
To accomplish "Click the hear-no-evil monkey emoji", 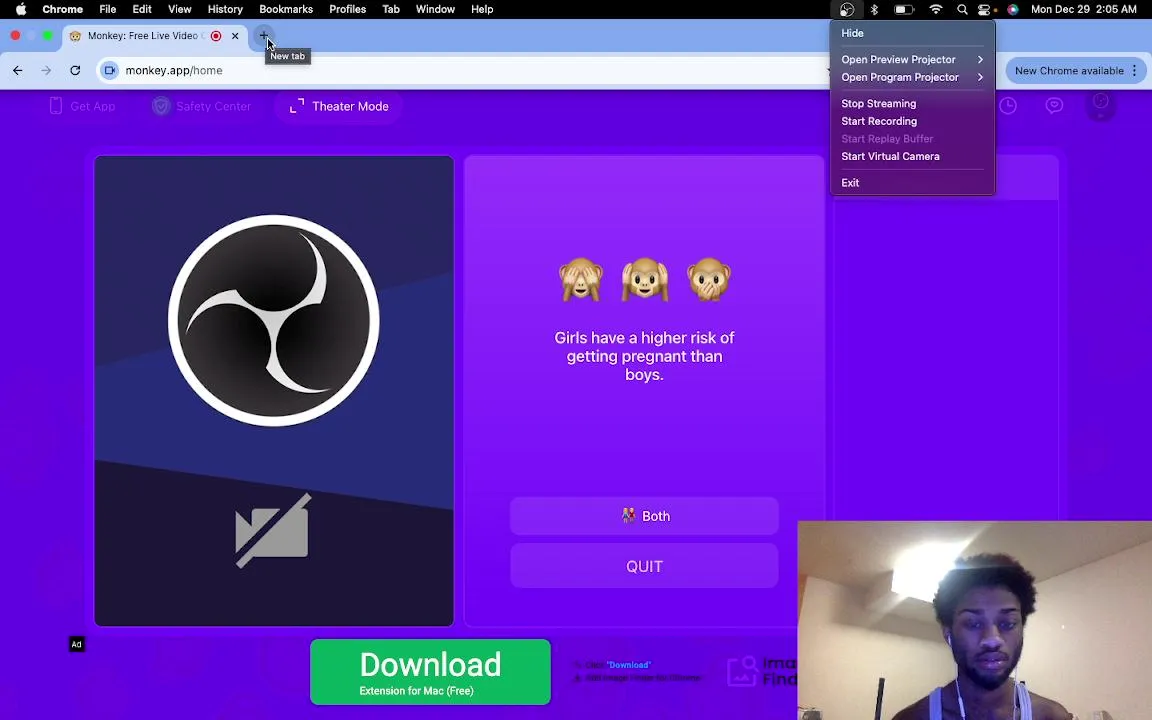I will tap(644, 279).
